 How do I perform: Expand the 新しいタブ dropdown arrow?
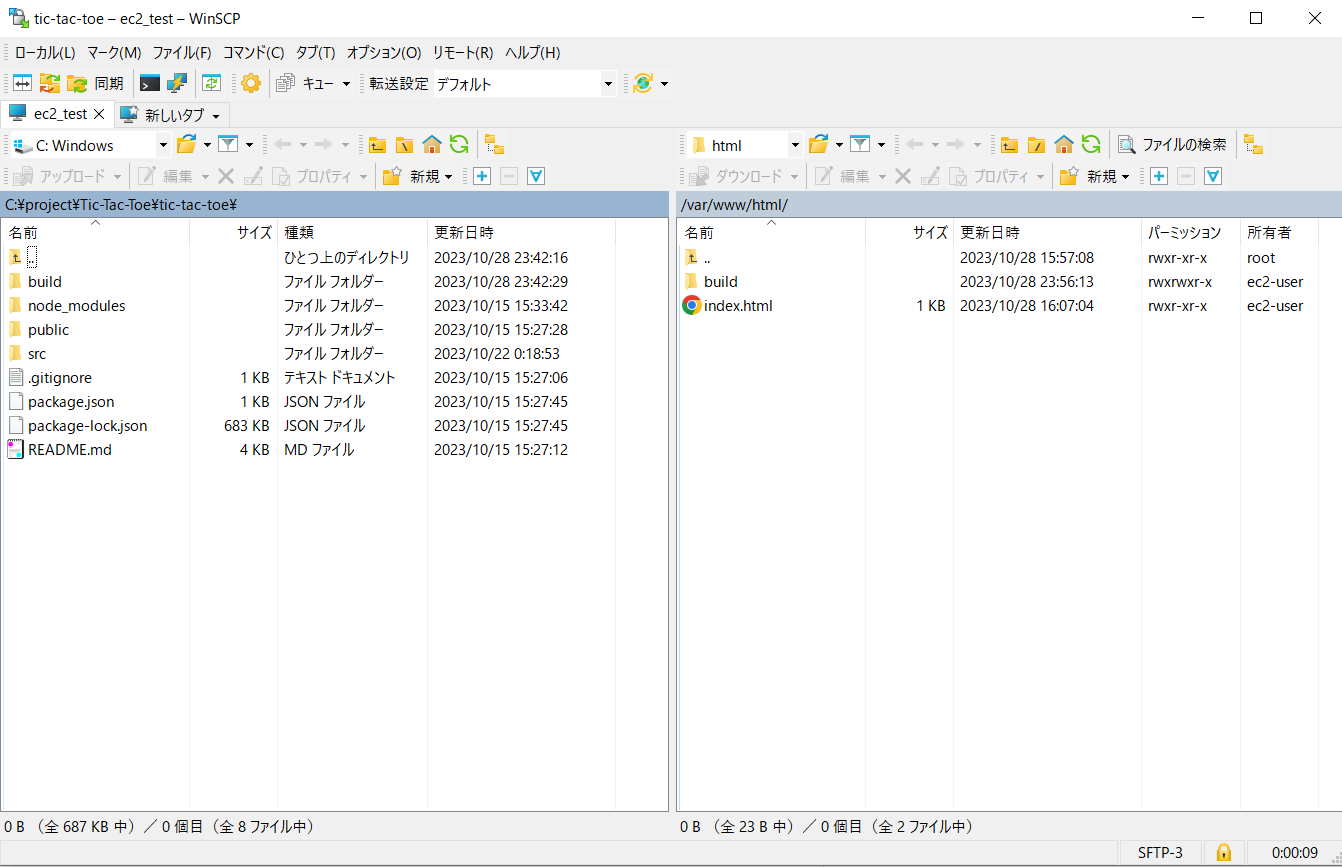coord(216,116)
